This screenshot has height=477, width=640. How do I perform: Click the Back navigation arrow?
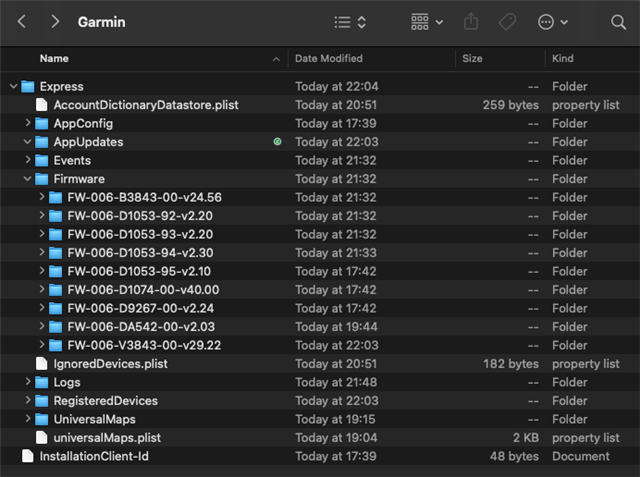coord(22,21)
